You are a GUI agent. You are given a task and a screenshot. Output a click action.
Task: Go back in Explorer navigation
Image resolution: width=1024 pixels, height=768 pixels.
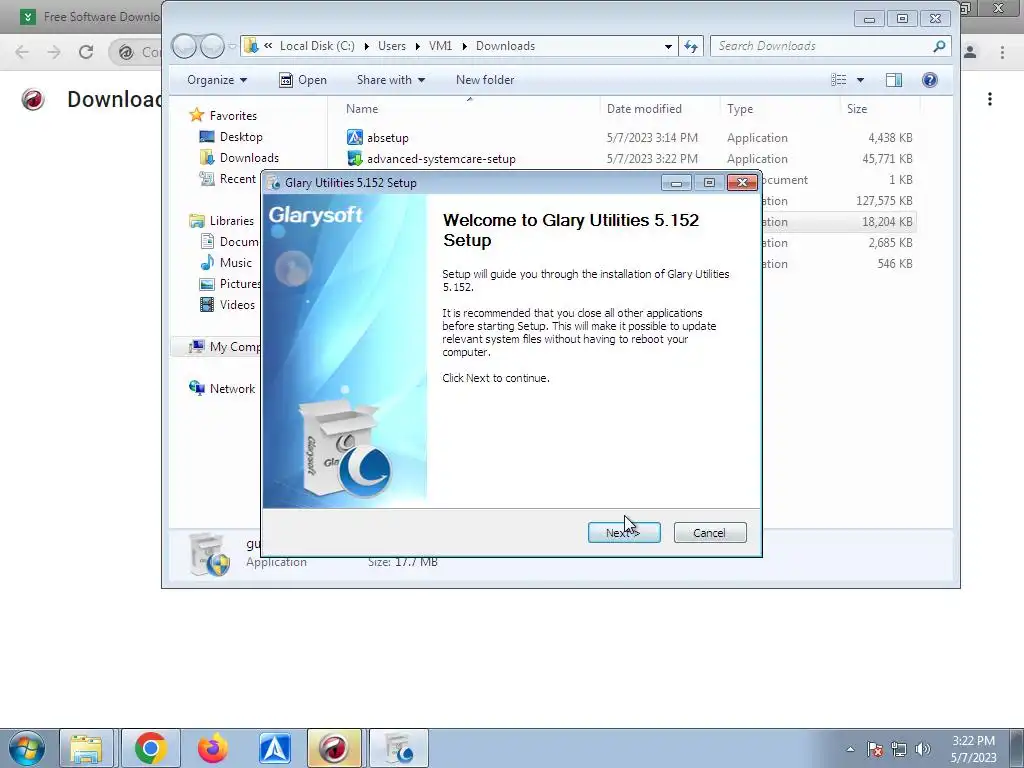point(185,46)
